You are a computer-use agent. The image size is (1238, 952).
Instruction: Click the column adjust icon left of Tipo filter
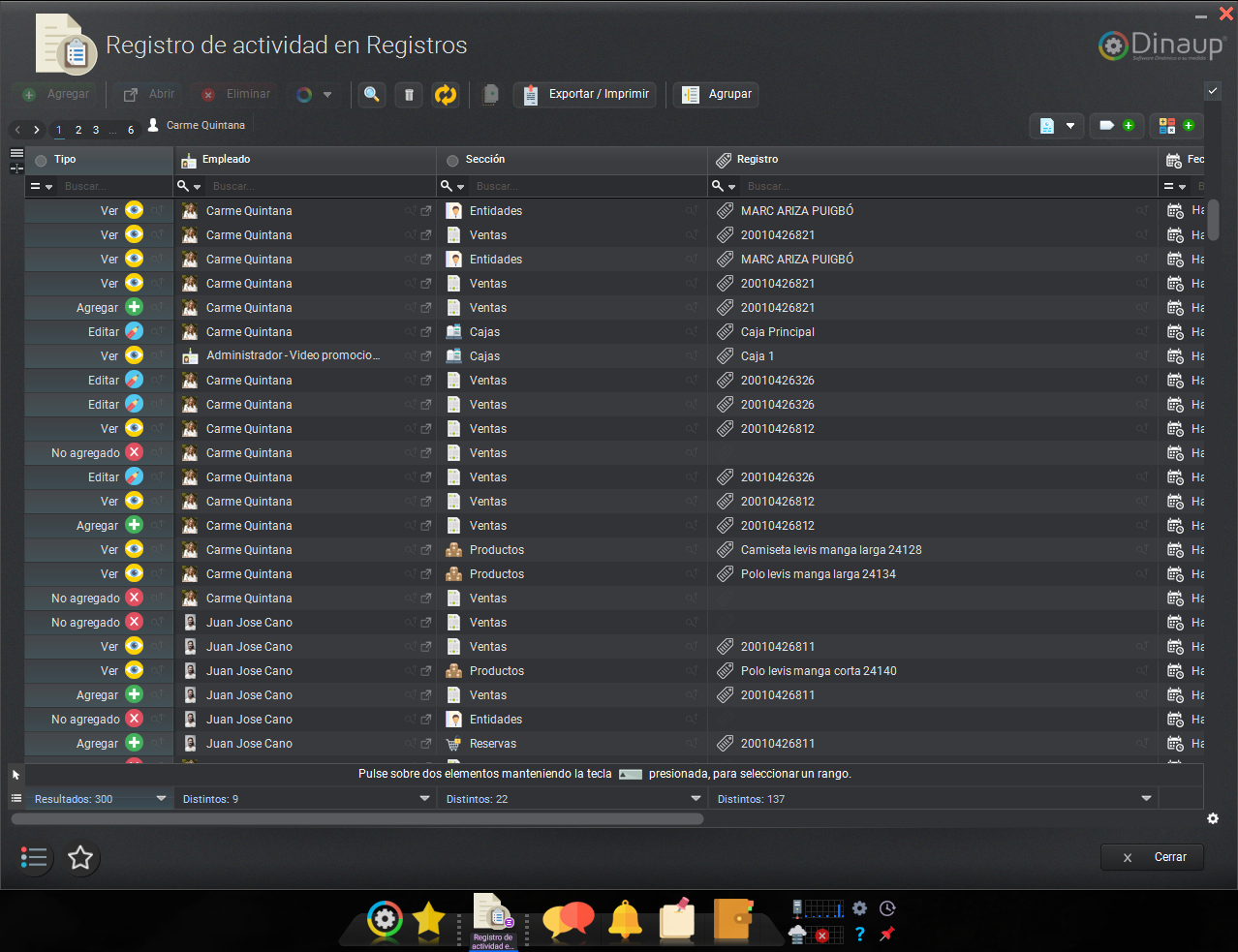coord(16,169)
